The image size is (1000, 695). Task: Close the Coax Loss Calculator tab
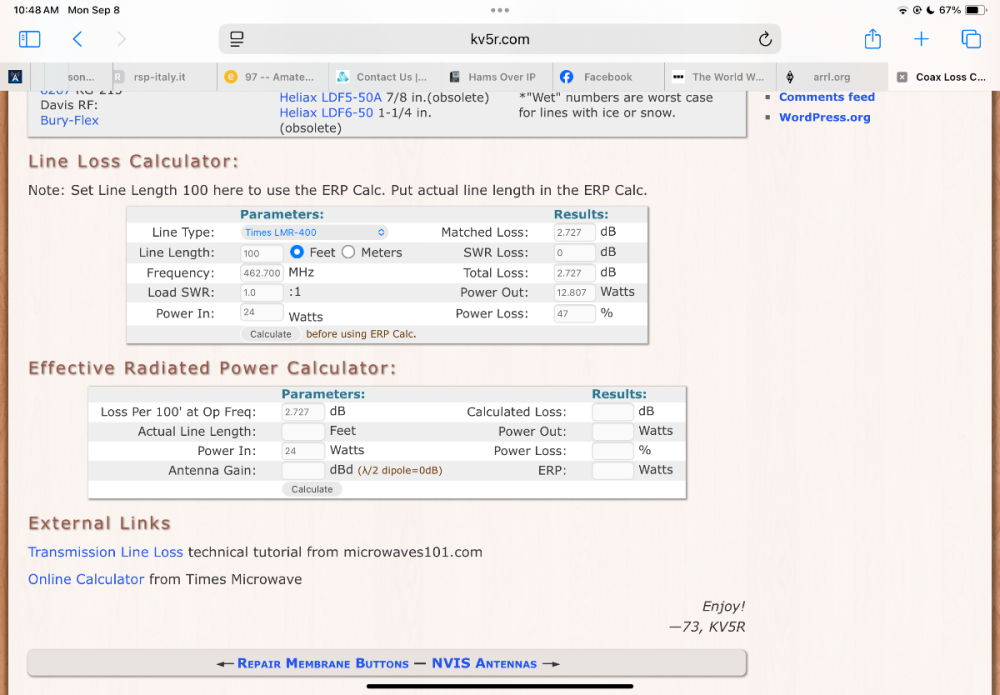(902, 77)
